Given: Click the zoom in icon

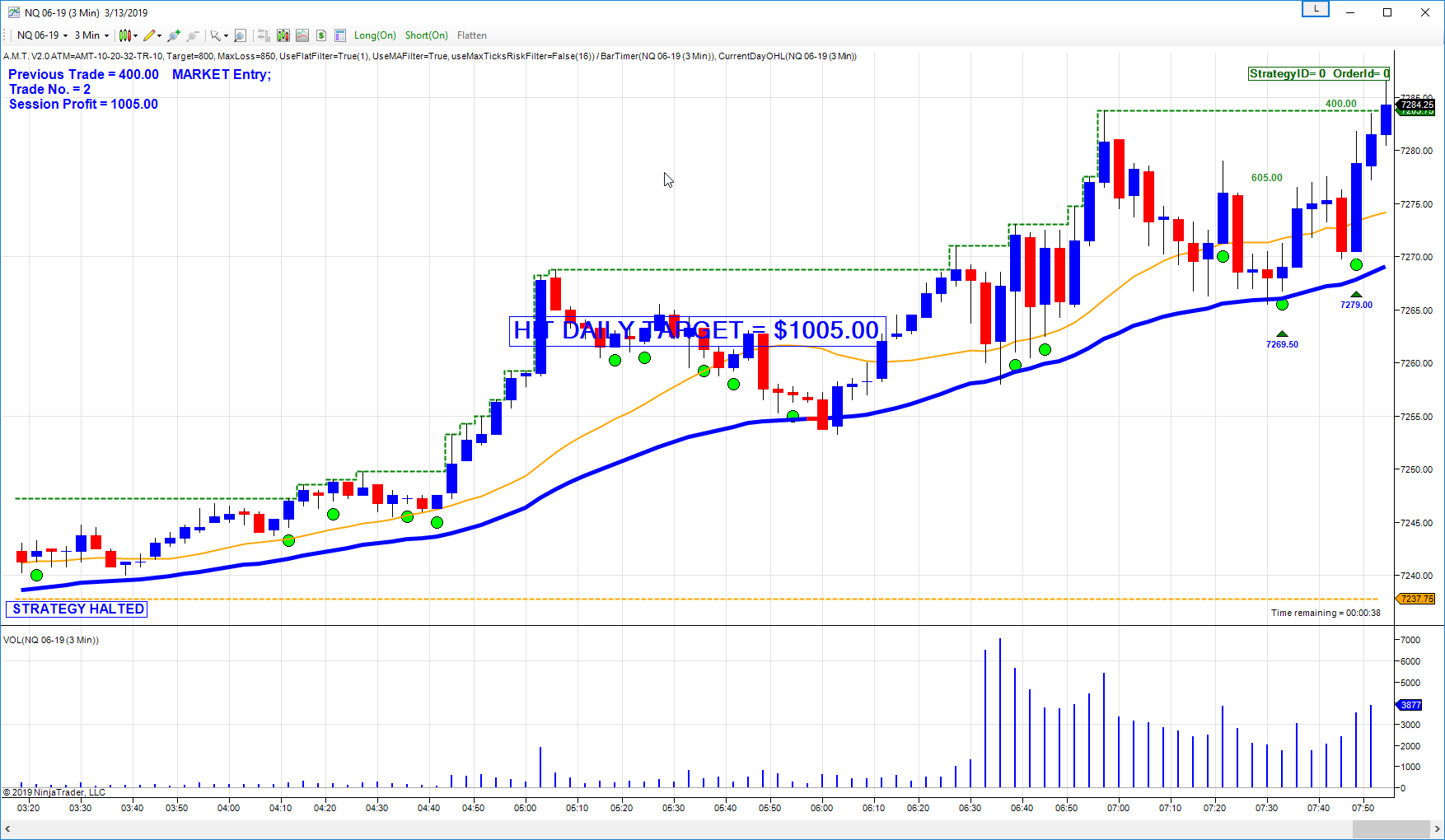Looking at the screenshot, I should pyautogui.click(x=174, y=35).
